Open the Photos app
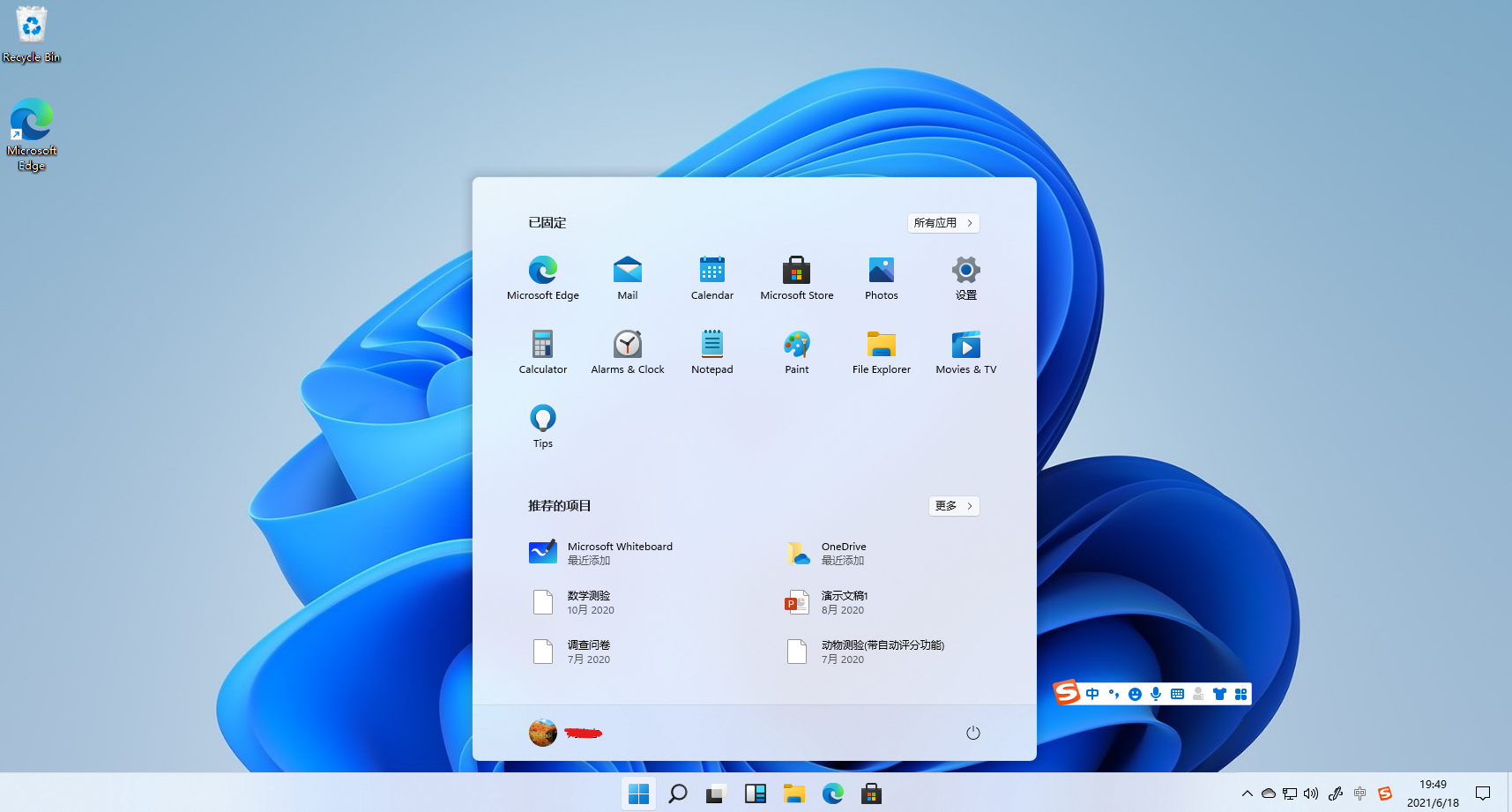The height and width of the screenshot is (812, 1512). [881, 278]
